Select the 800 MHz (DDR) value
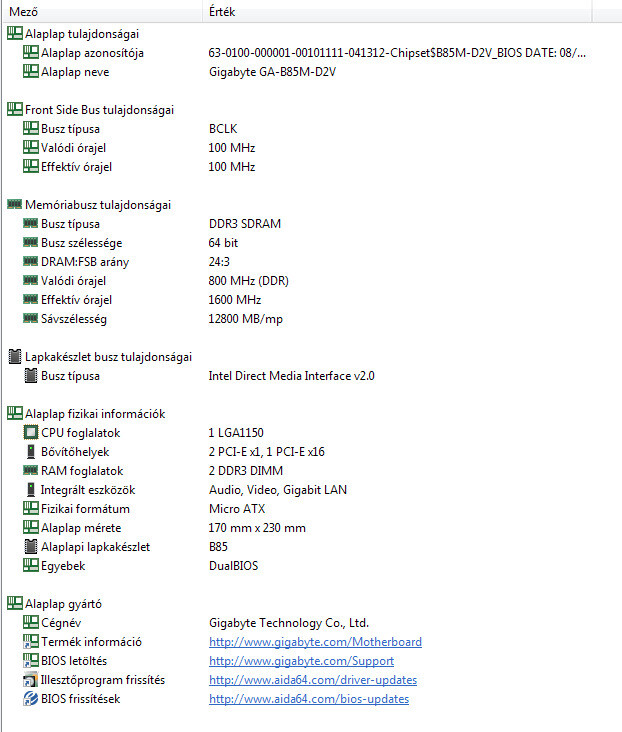 point(248,281)
